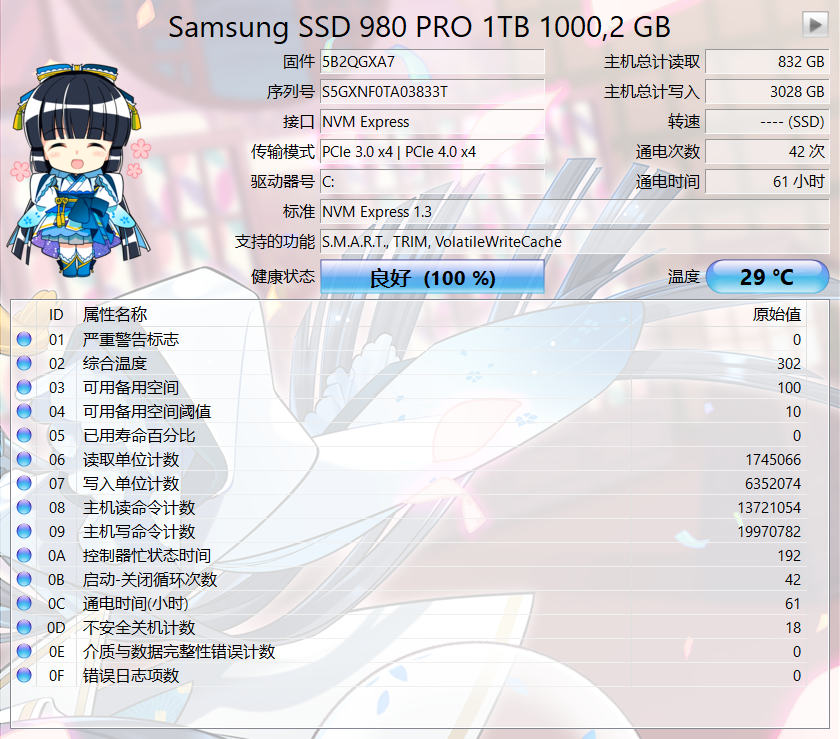
Task: Click the status orb for 错误日志项数
Action: point(24,675)
